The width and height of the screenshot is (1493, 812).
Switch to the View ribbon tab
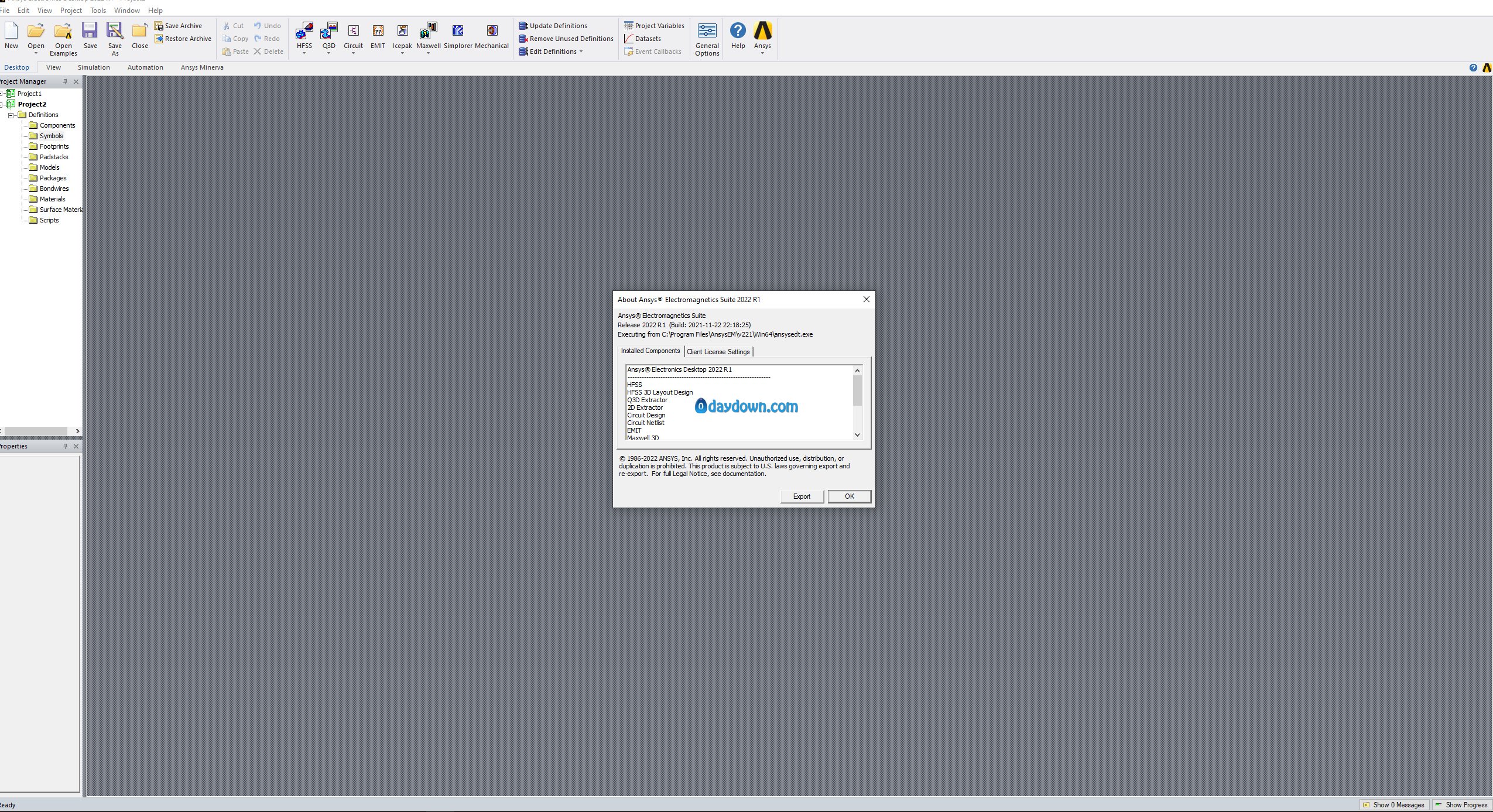point(53,67)
